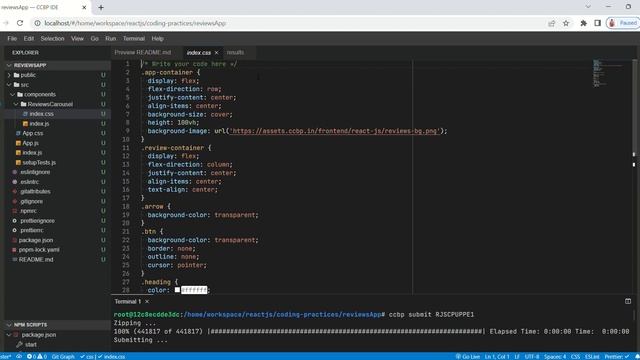Open the Paused profile button

[623, 23]
